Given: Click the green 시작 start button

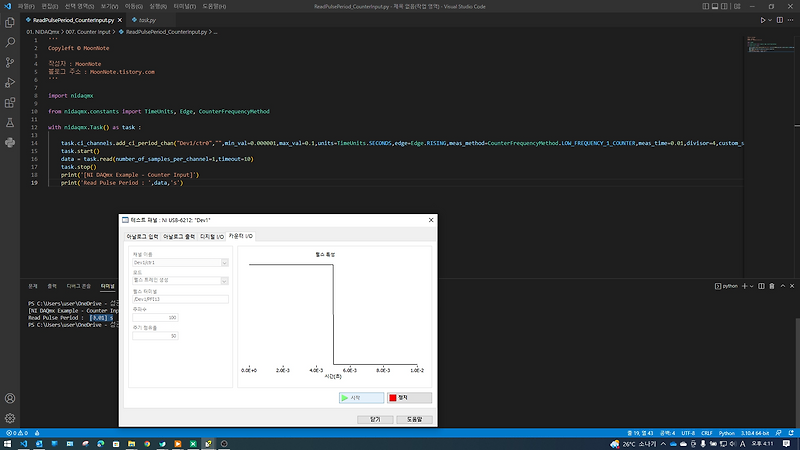Looking at the screenshot, I should 361,397.
